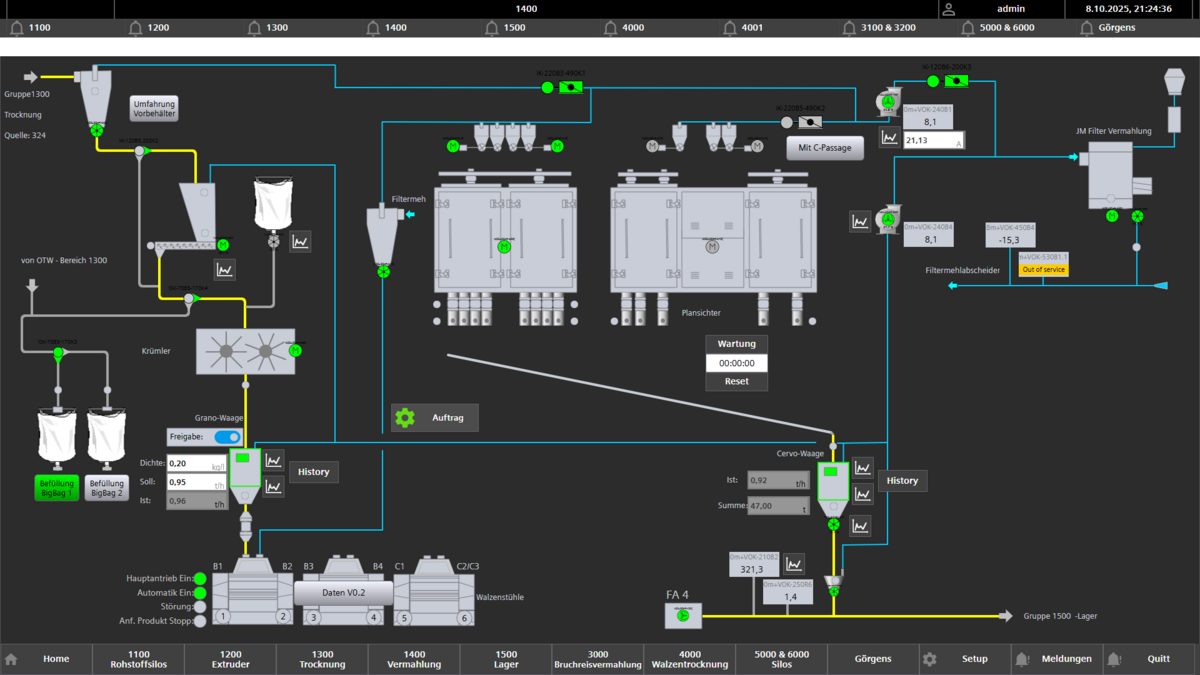The height and width of the screenshot is (675, 1200).
Task: Click the user account icon beside admin
Action: pos(949,9)
